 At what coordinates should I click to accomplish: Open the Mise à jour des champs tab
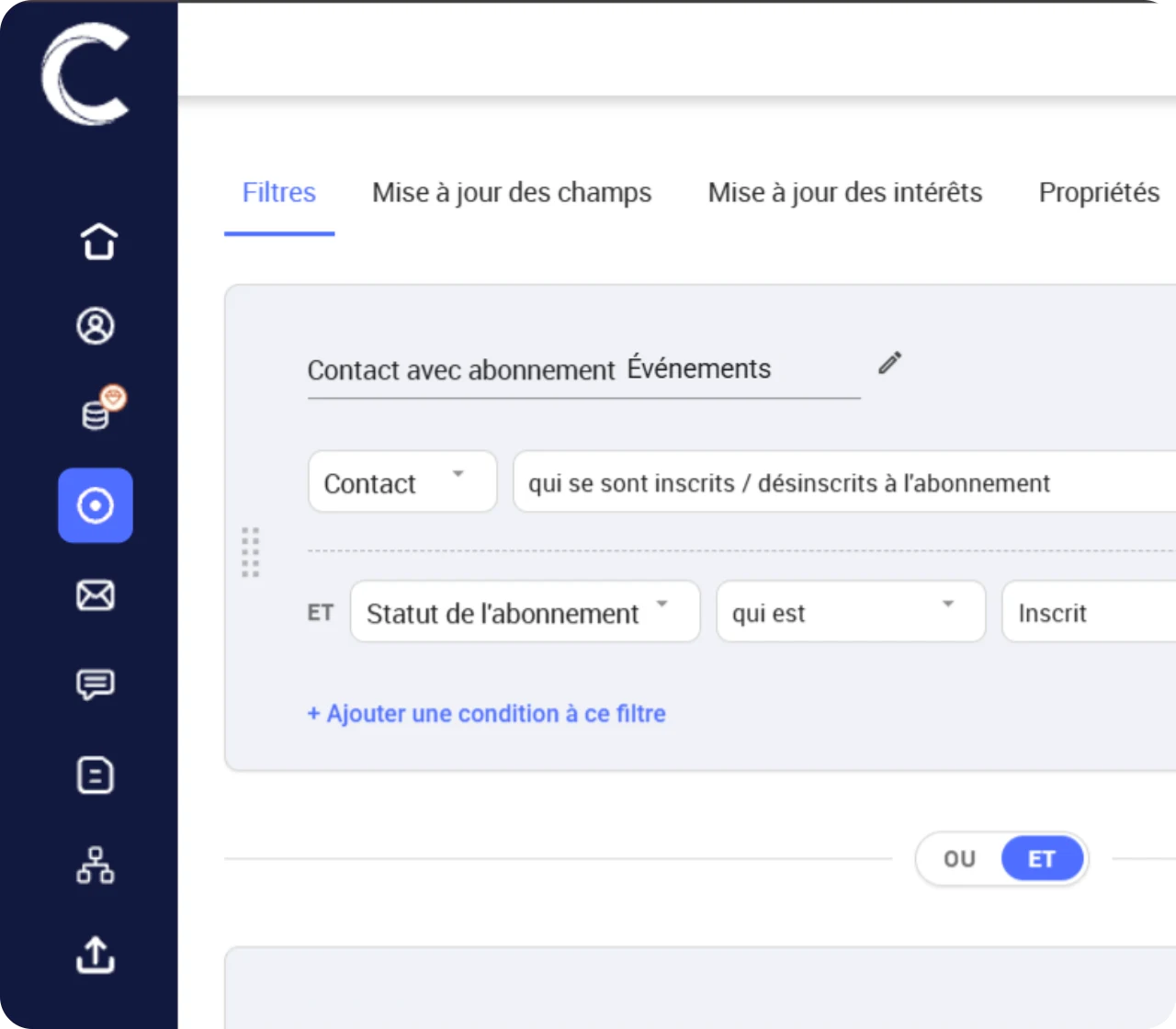tap(512, 193)
